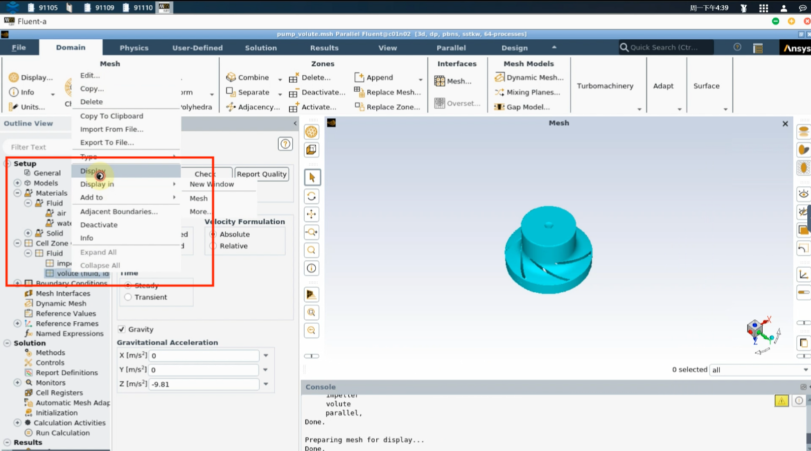
Task: Open Activate zones dialog
Action: (312, 107)
